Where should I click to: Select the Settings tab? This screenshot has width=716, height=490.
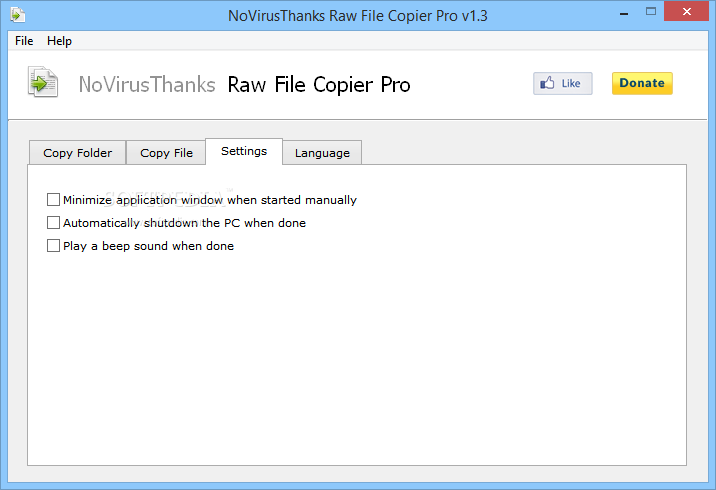244,151
